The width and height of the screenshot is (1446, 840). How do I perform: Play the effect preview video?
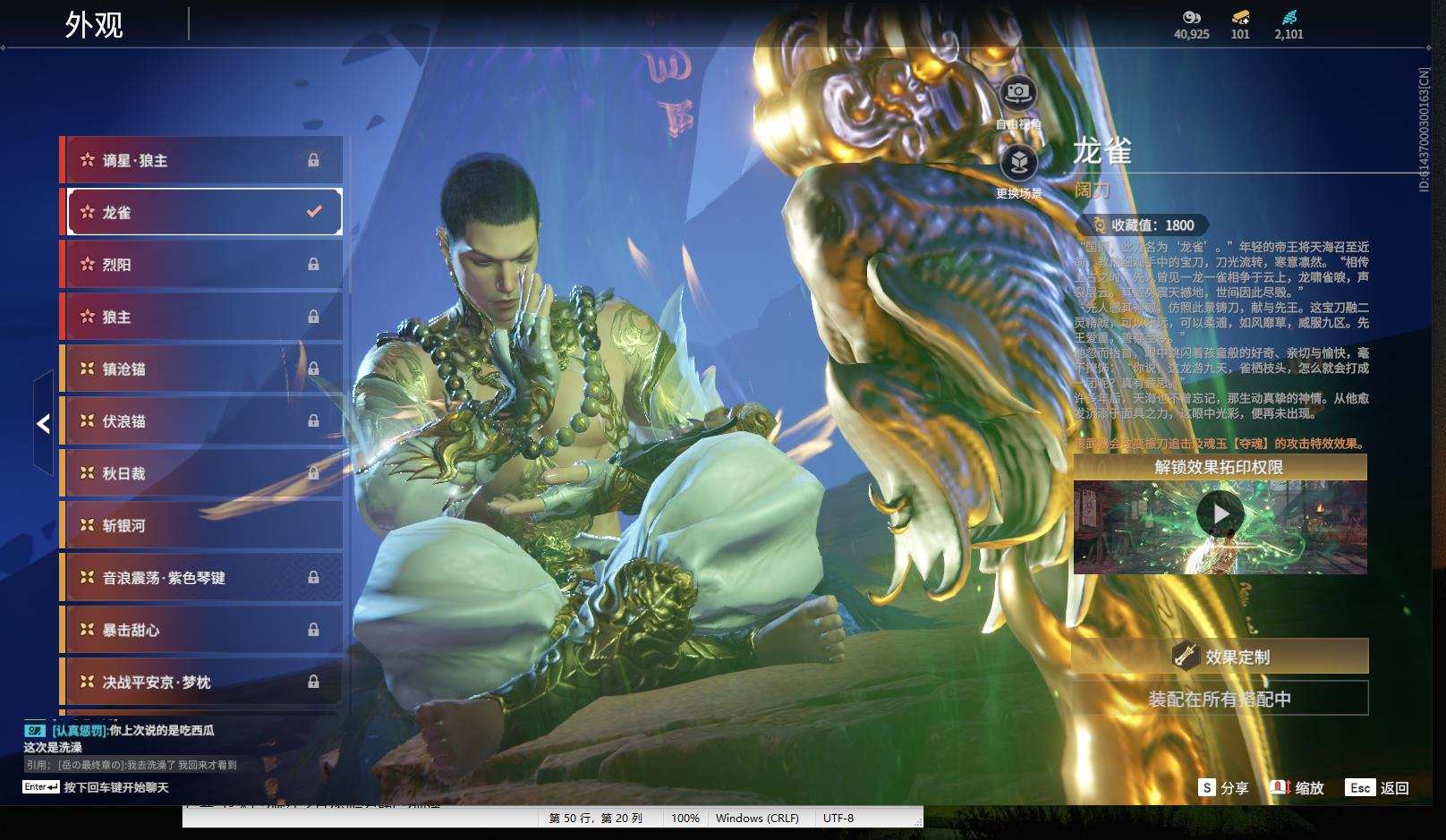(x=1220, y=513)
